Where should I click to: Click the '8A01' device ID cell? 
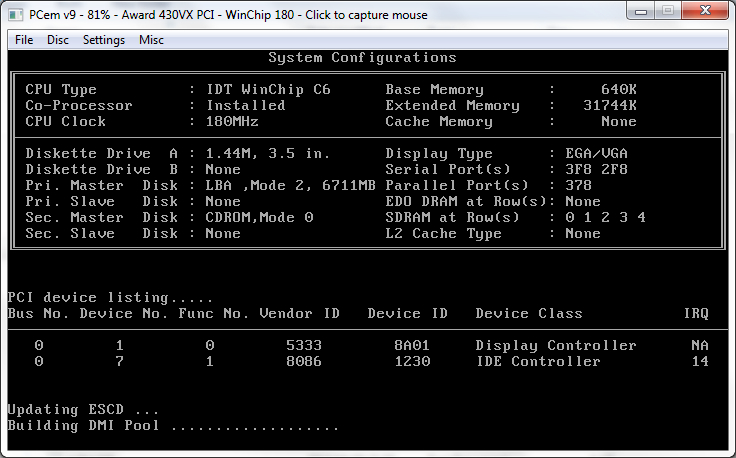click(x=412, y=345)
